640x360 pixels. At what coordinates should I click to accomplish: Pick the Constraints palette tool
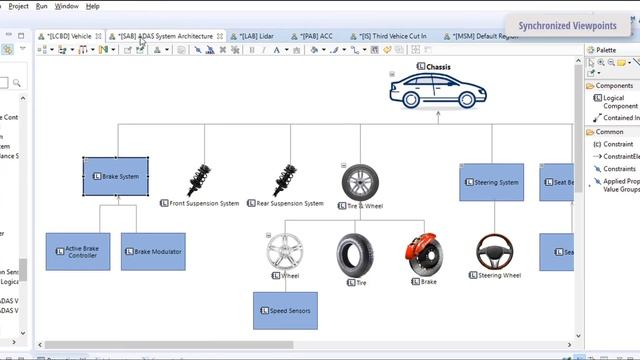coord(614,169)
